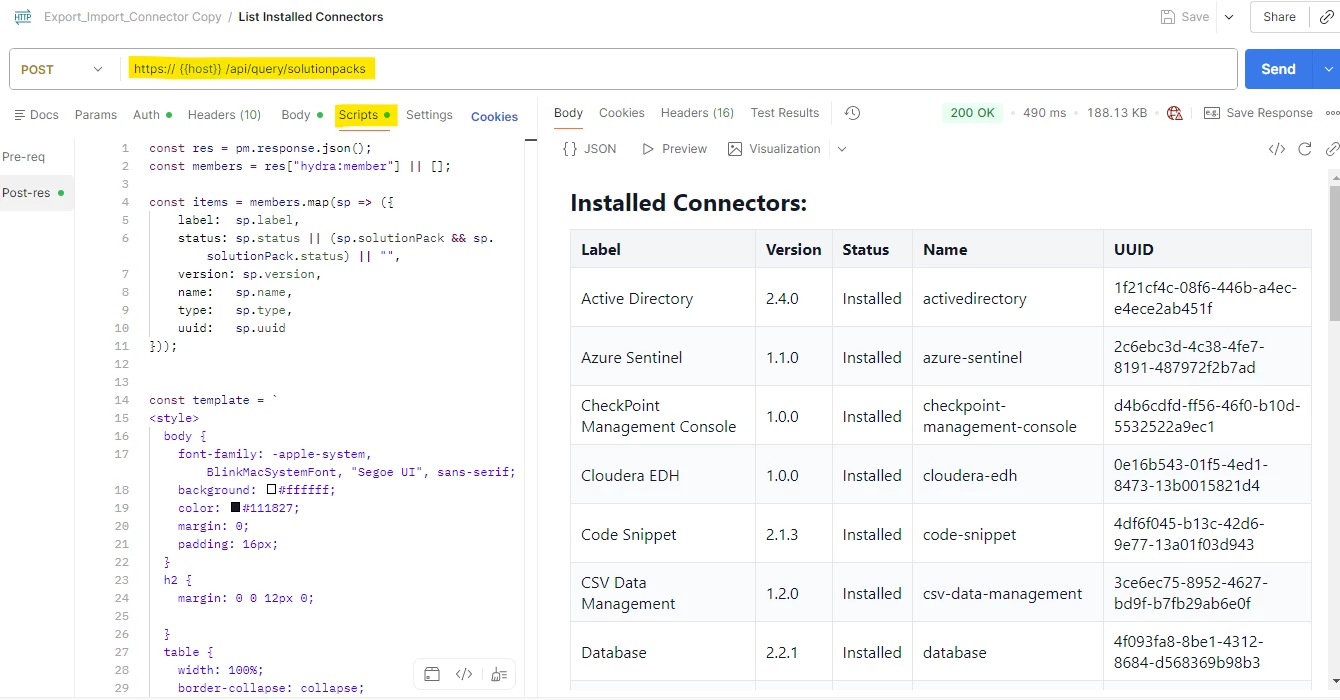
Task: Click the List Installed Connectors request title
Action: click(x=311, y=17)
